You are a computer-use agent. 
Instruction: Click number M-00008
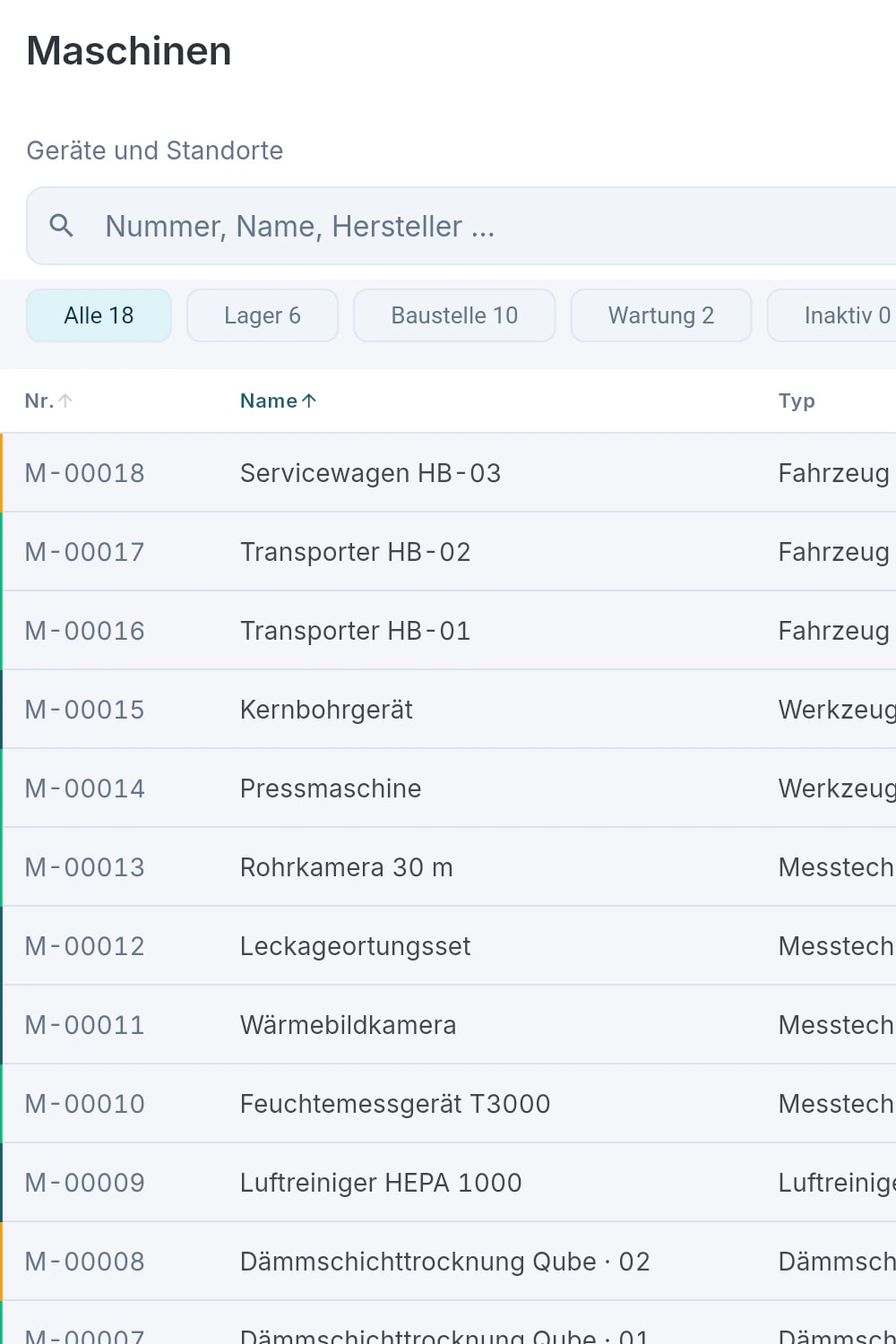pos(85,1262)
